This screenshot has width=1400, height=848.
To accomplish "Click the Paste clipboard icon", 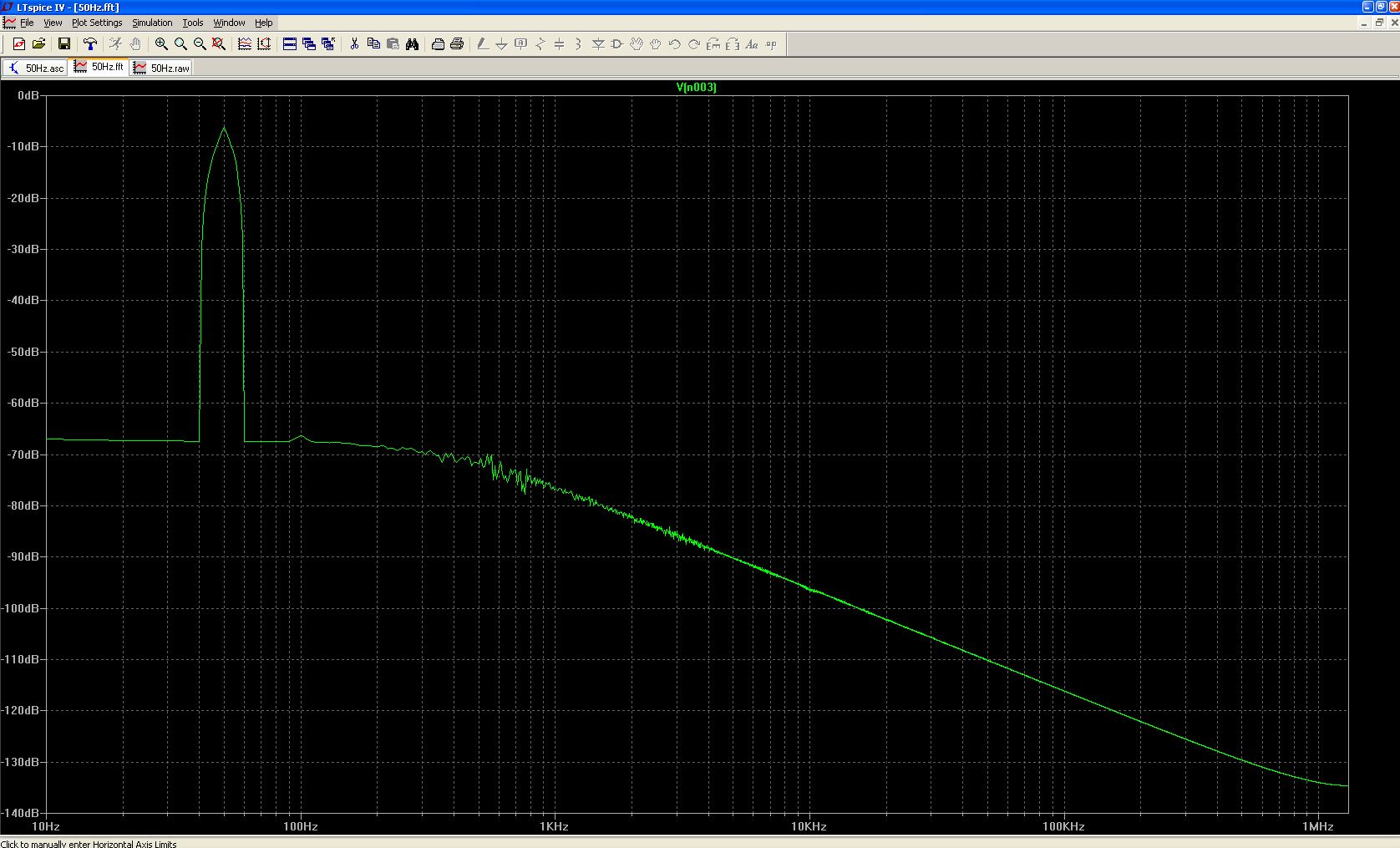I will 393,44.
